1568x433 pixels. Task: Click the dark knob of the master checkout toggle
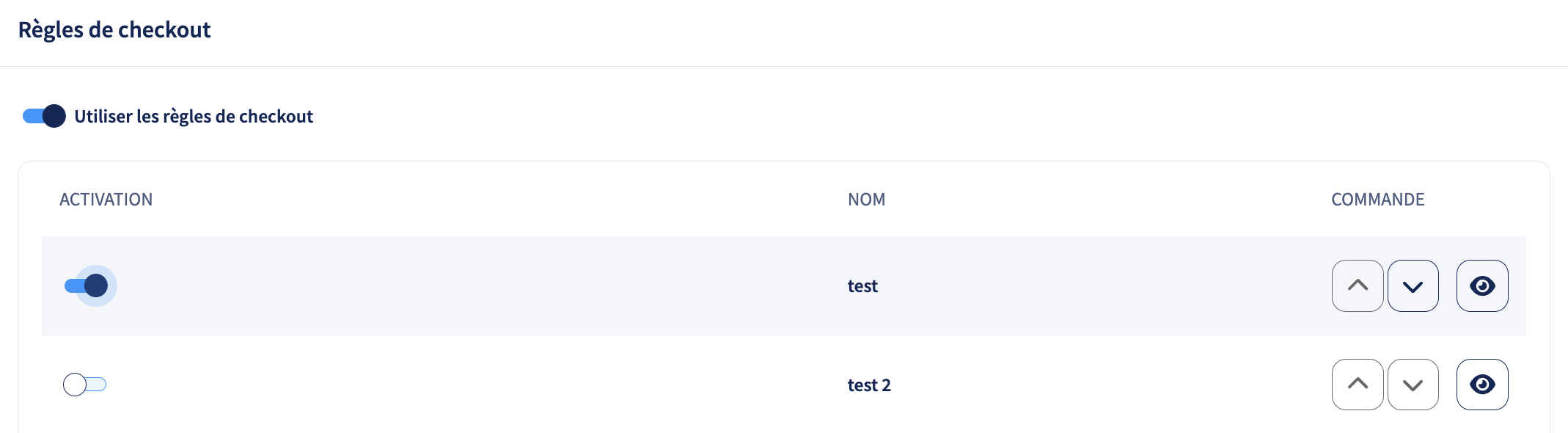(x=54, y=116)
